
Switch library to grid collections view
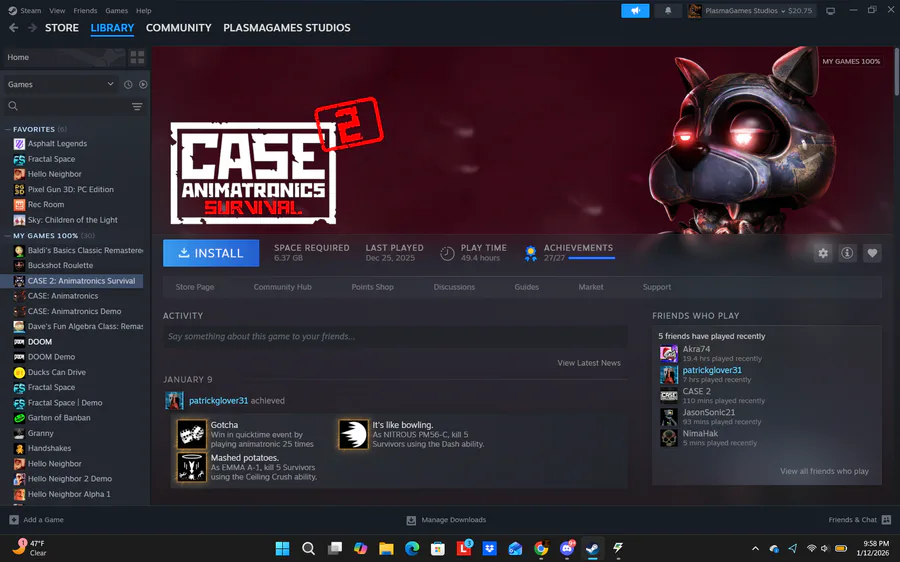pos(137,57)
